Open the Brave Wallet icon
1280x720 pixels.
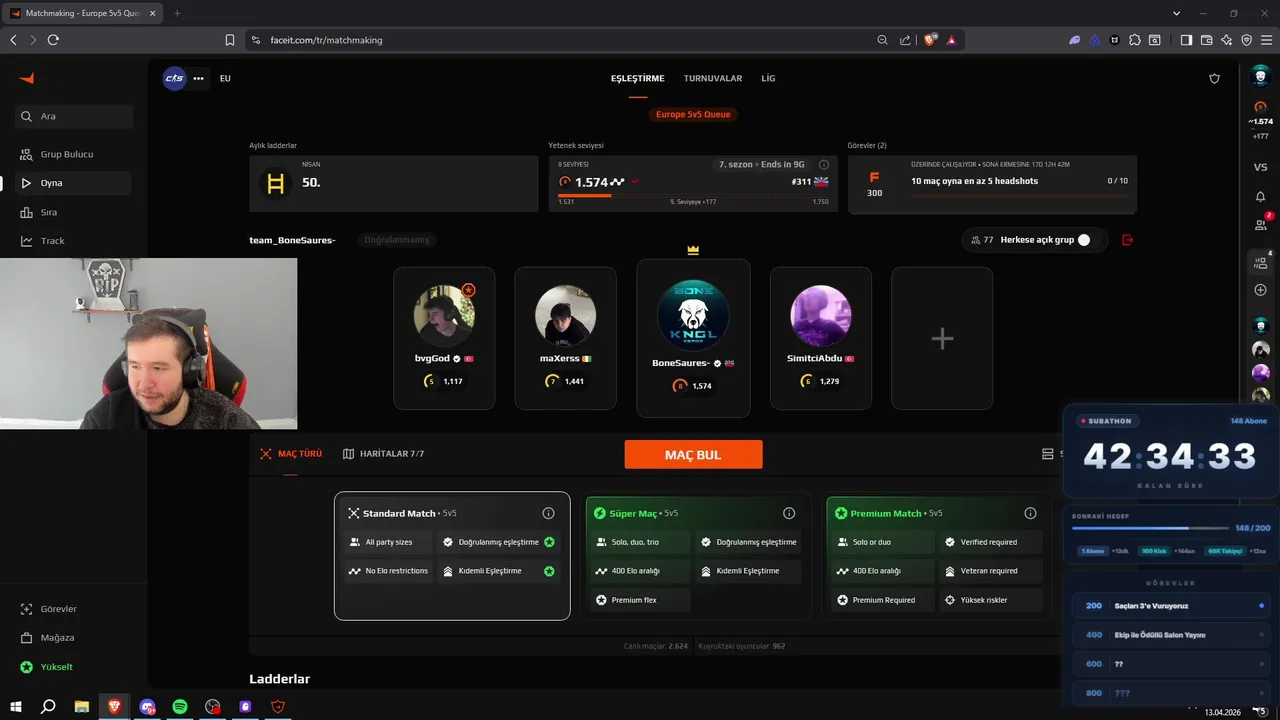coord(1207,40)
